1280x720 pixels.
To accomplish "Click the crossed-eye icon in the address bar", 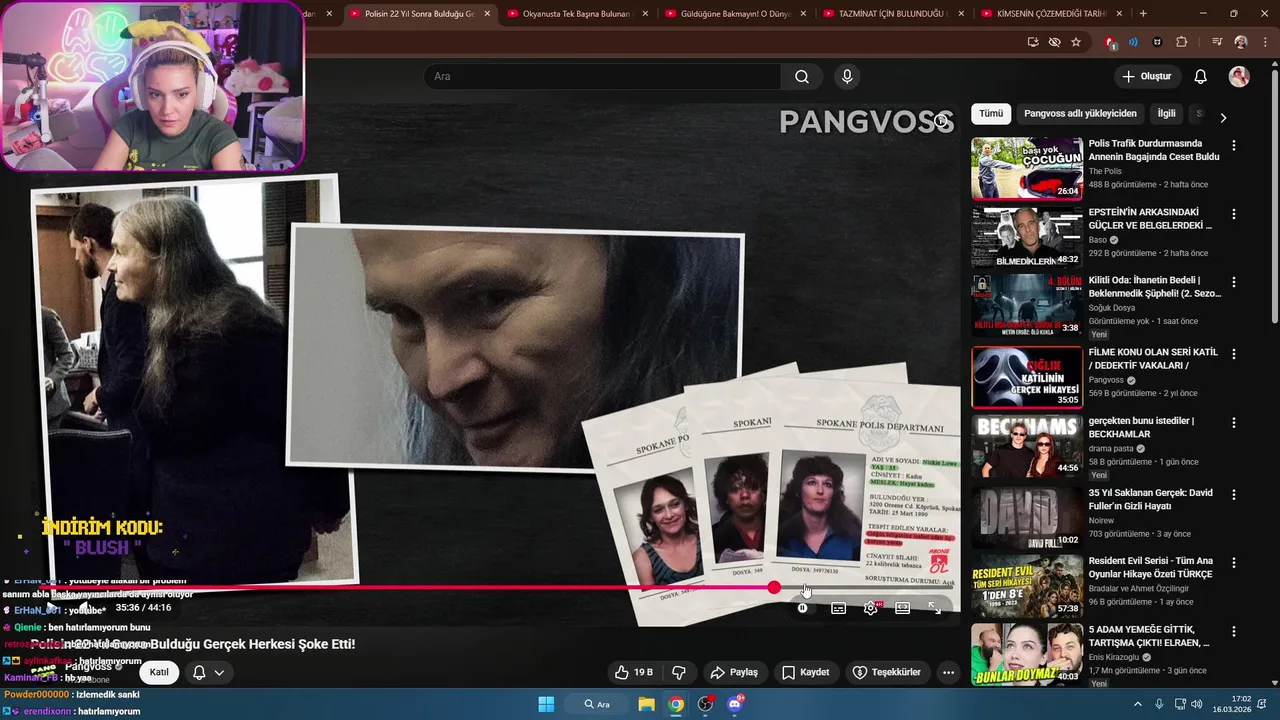I will tap(1054, 42).
